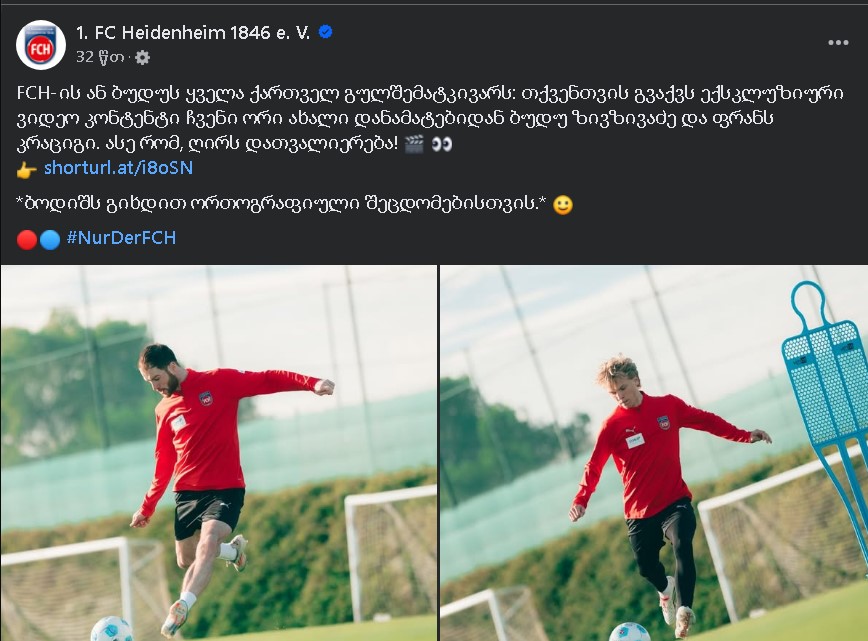
Task: Click the gear audience icon beside the timestamp
Action: coord(142,58)
